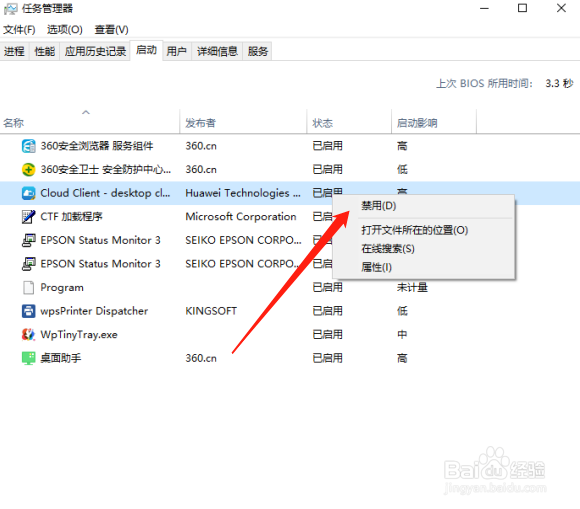Click the icon of the first EPSON Status Monitor 3 row
The width and height of the screenshot is (580, 509).
28,240
